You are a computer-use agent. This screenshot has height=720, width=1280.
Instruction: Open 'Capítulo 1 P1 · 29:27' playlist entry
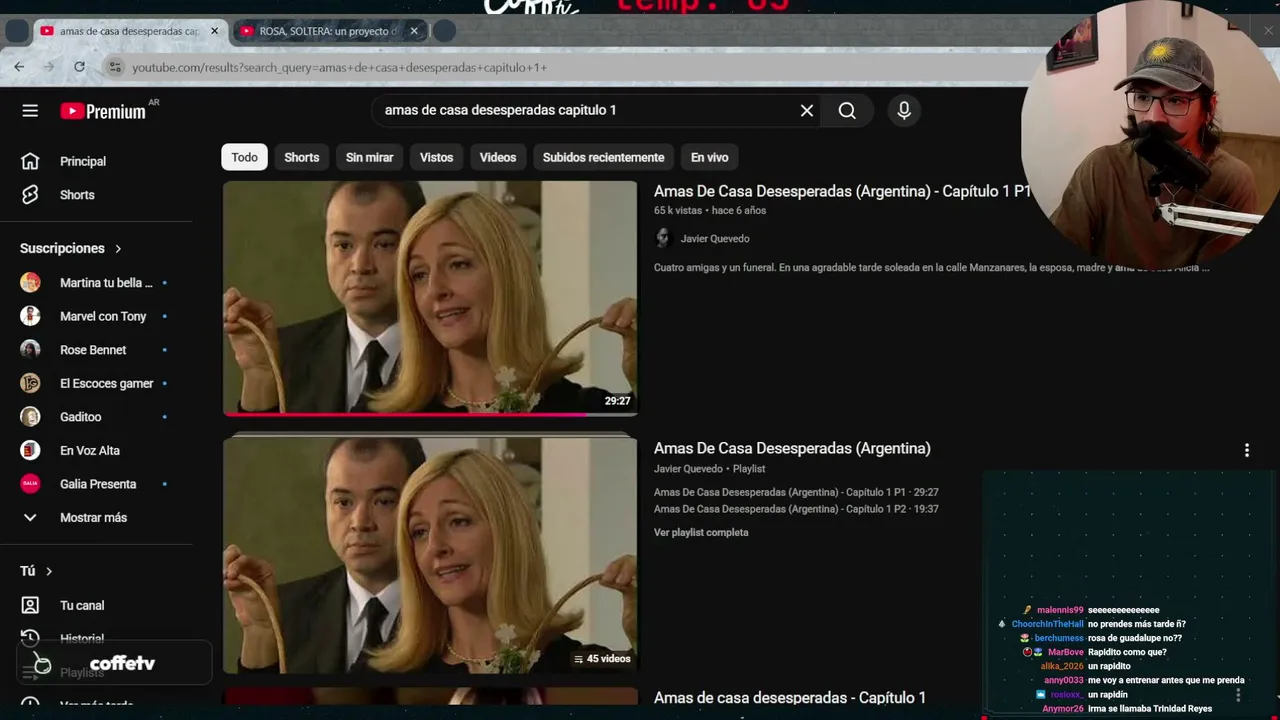point(796,492)
